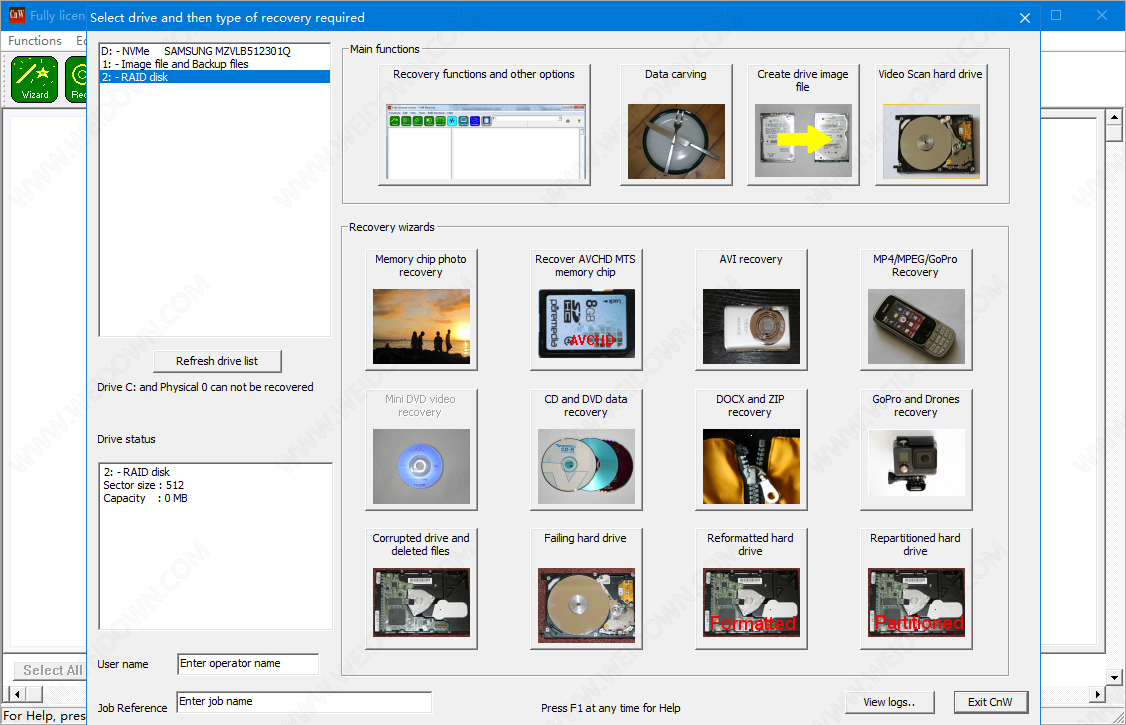Open CD and DVD data recovery
The height and width of the screenshot is (725, 1126).
[x=586, y=449]
